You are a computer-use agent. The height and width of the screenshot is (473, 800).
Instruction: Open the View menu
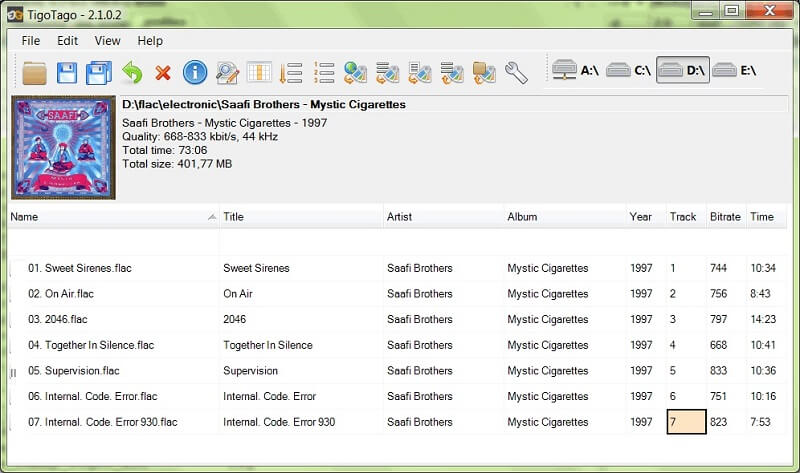[107, 41]
